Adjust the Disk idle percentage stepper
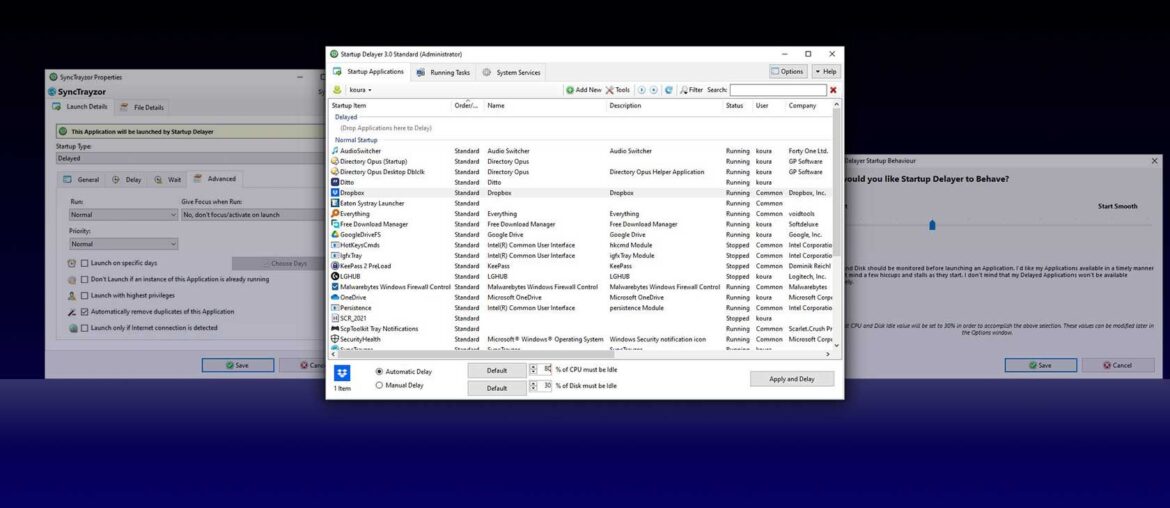 coord(533,386)
